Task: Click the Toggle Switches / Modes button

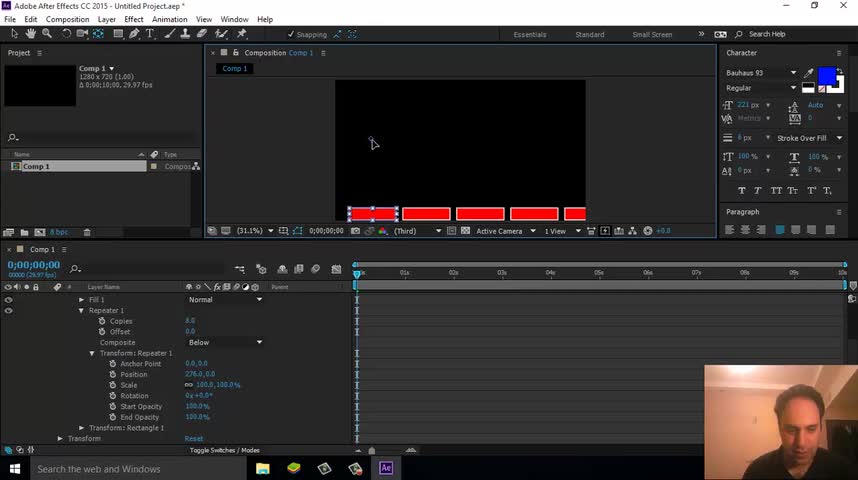Action: click(224, 450)
